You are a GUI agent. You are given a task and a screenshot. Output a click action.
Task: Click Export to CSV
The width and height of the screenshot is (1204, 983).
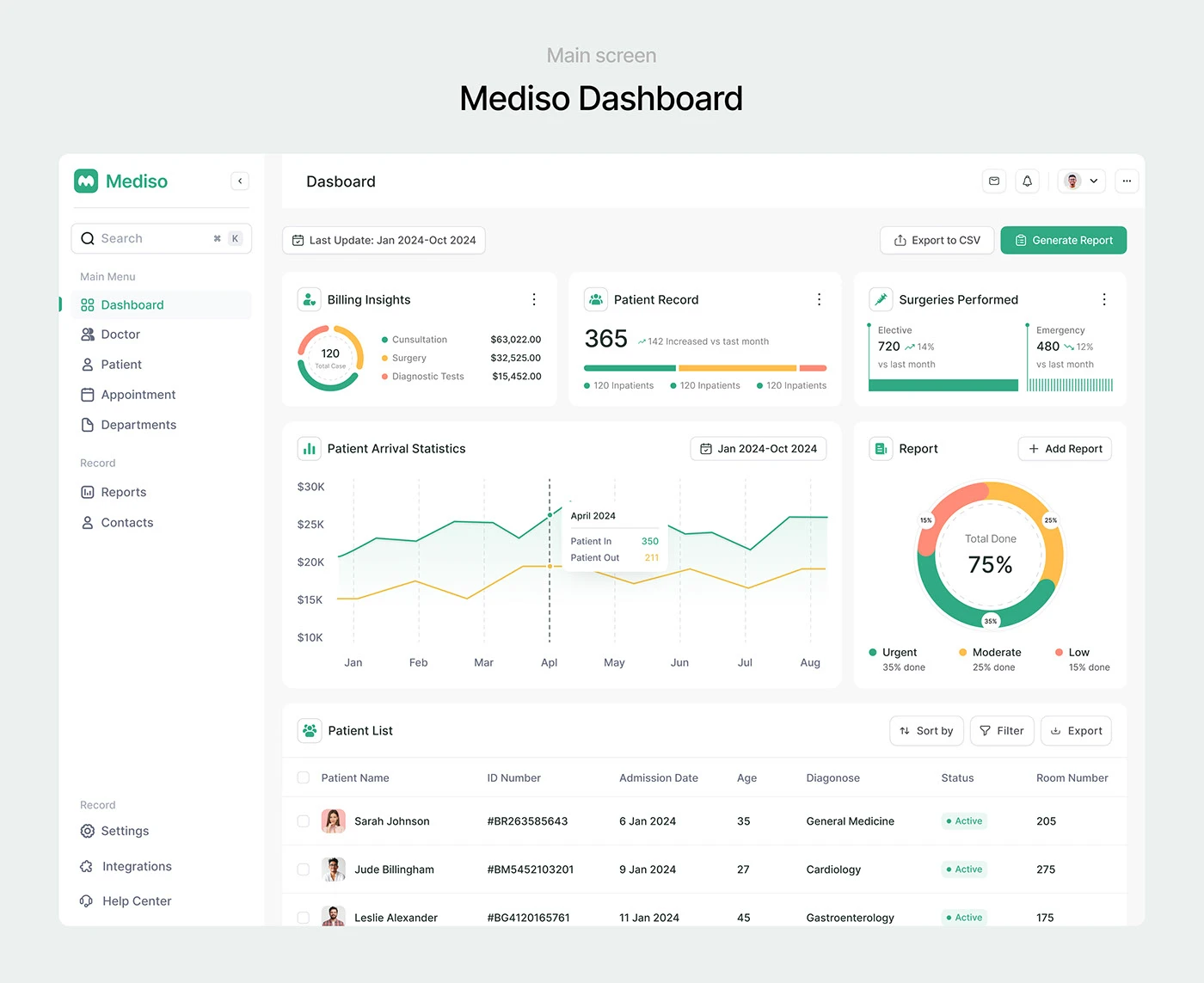[937, 240]
